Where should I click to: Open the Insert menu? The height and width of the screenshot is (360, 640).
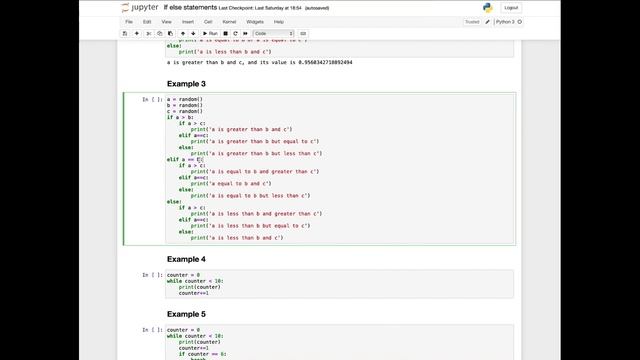point(188,22)
